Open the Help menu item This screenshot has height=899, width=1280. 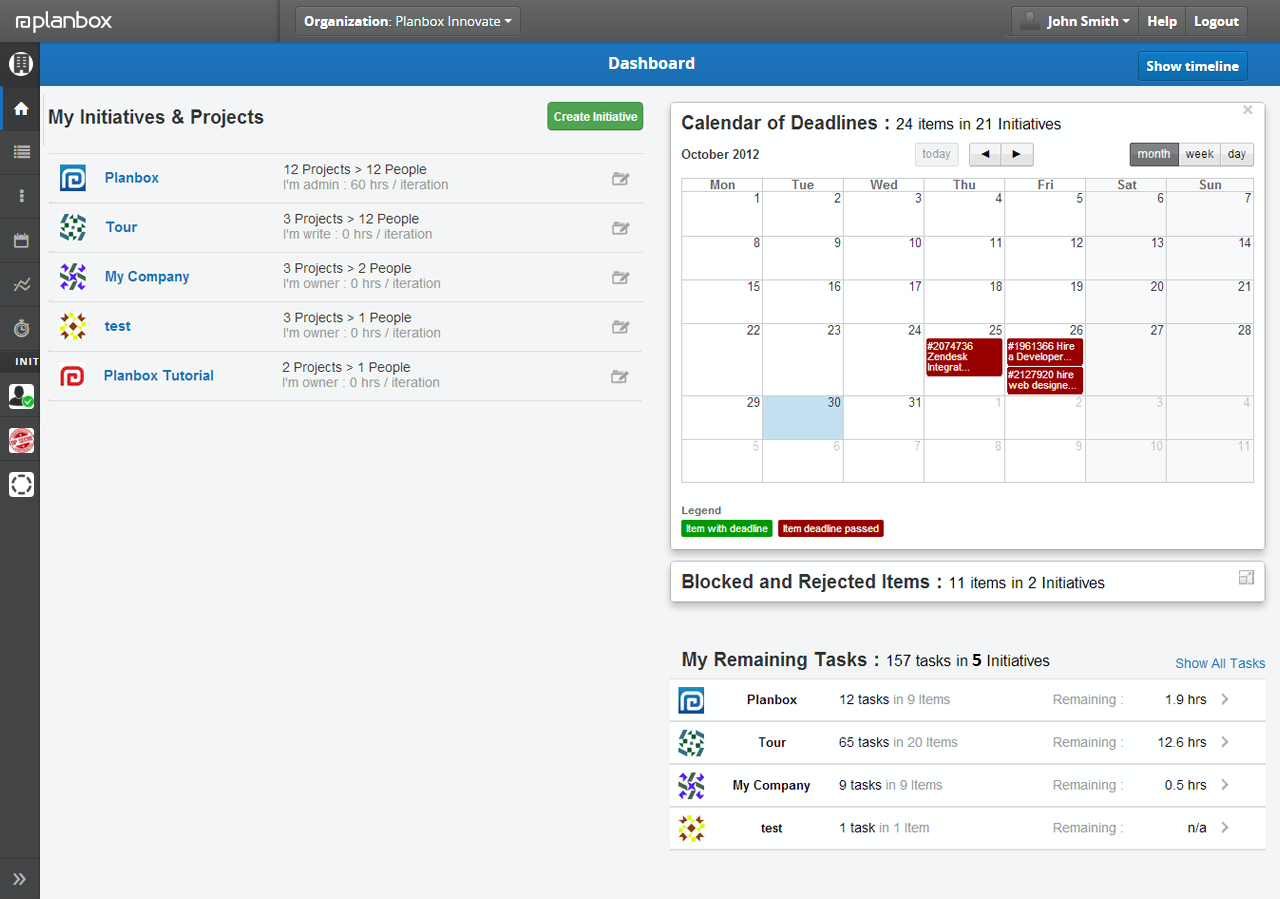[x=1162, y=21]
